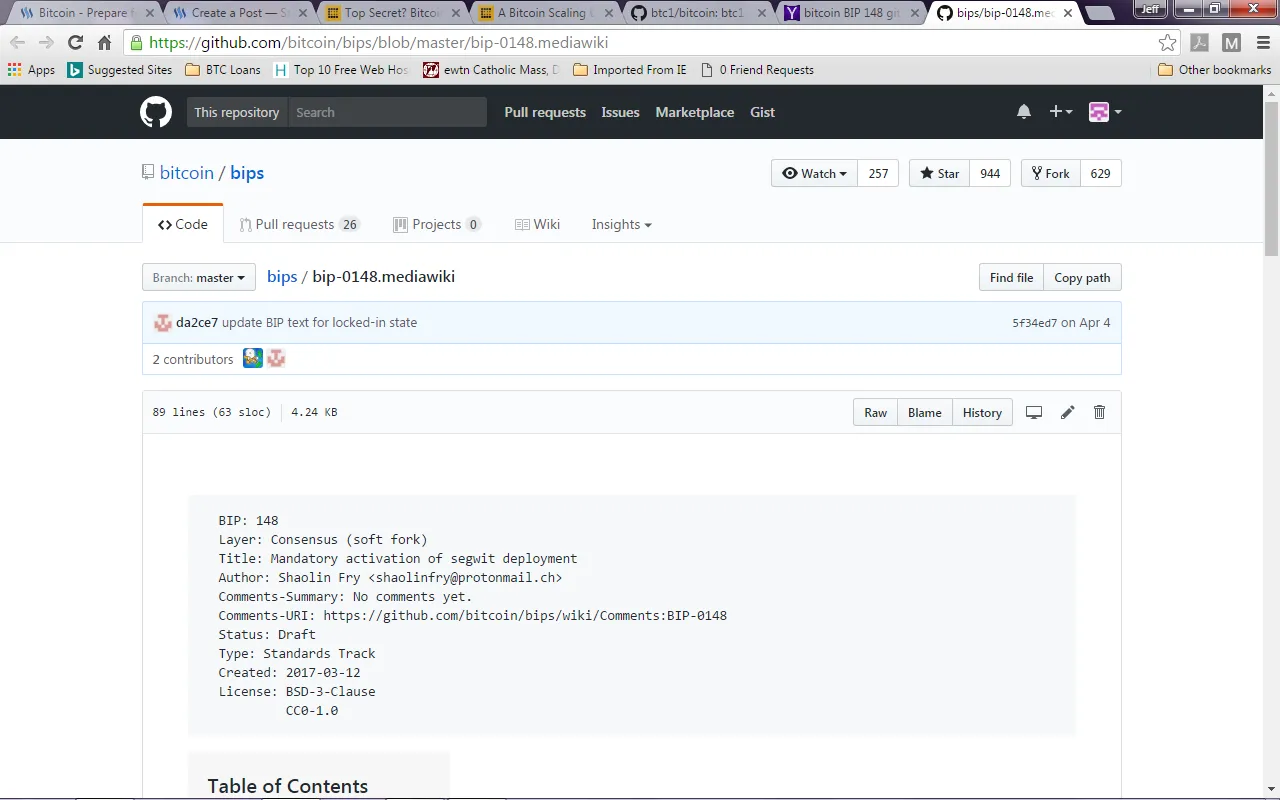Edit this file with pencil icon
This screenshot has height=800, width=1280.
[x=1068, y=412]
